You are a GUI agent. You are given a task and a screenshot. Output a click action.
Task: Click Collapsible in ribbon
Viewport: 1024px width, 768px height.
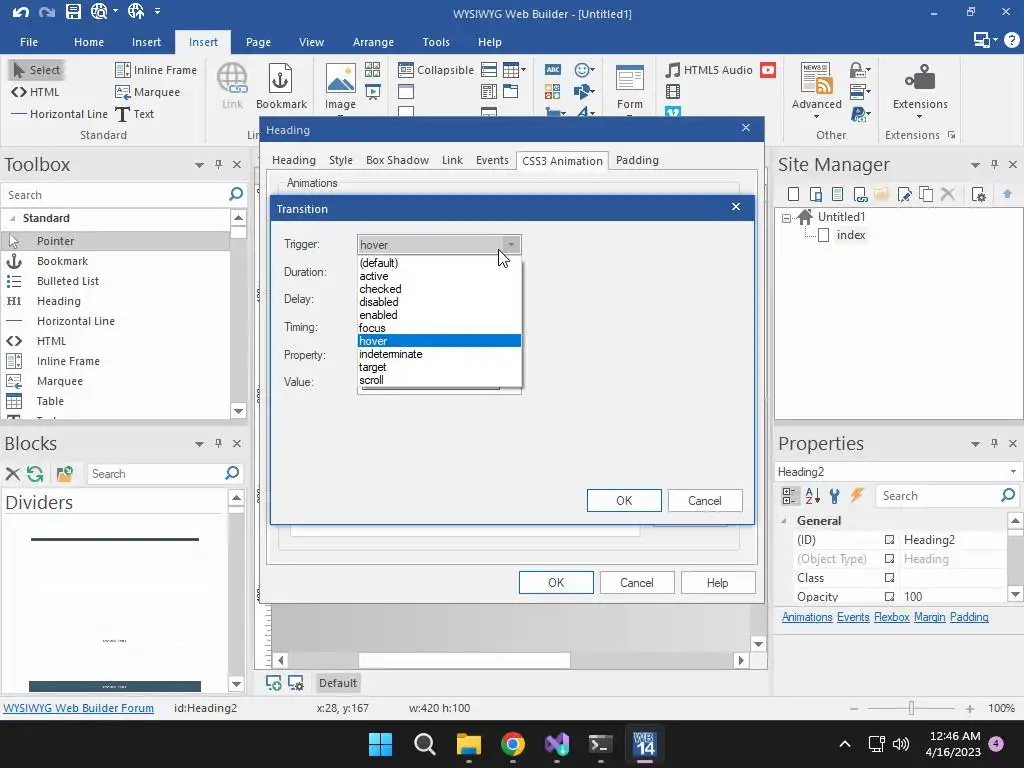pos(436,70)
